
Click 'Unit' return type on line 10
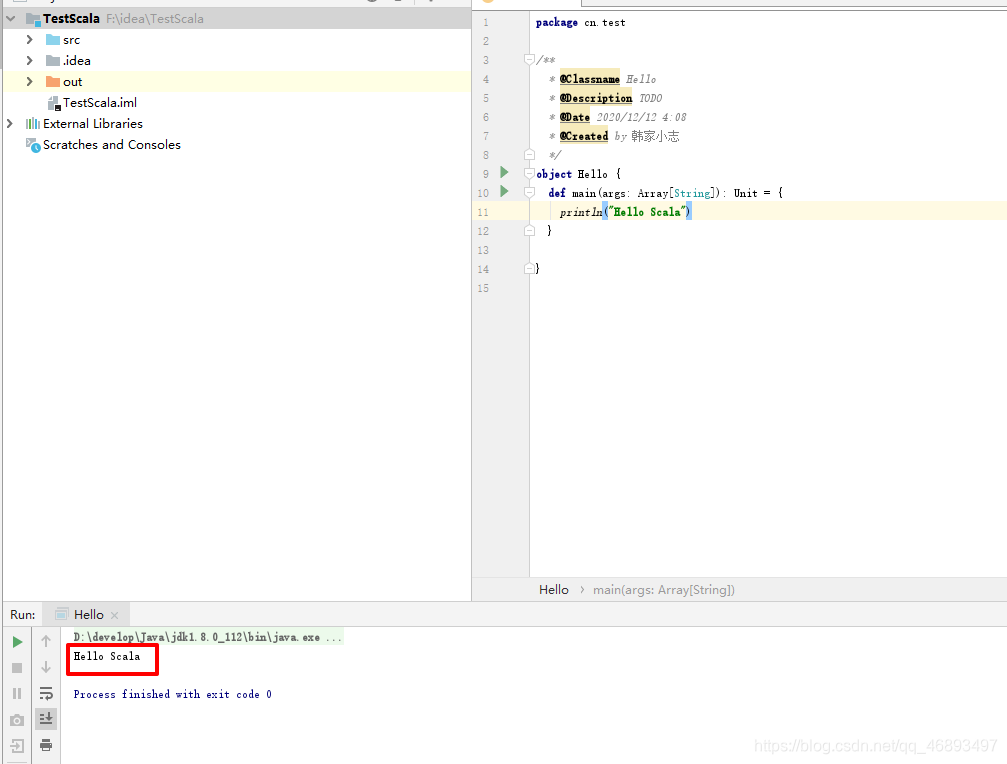click(x=746, y=193)
